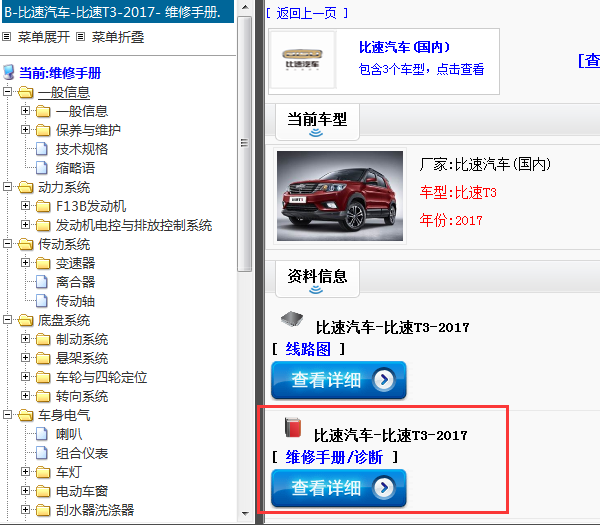Click the document icon for 喇叭

click(42, 434)
